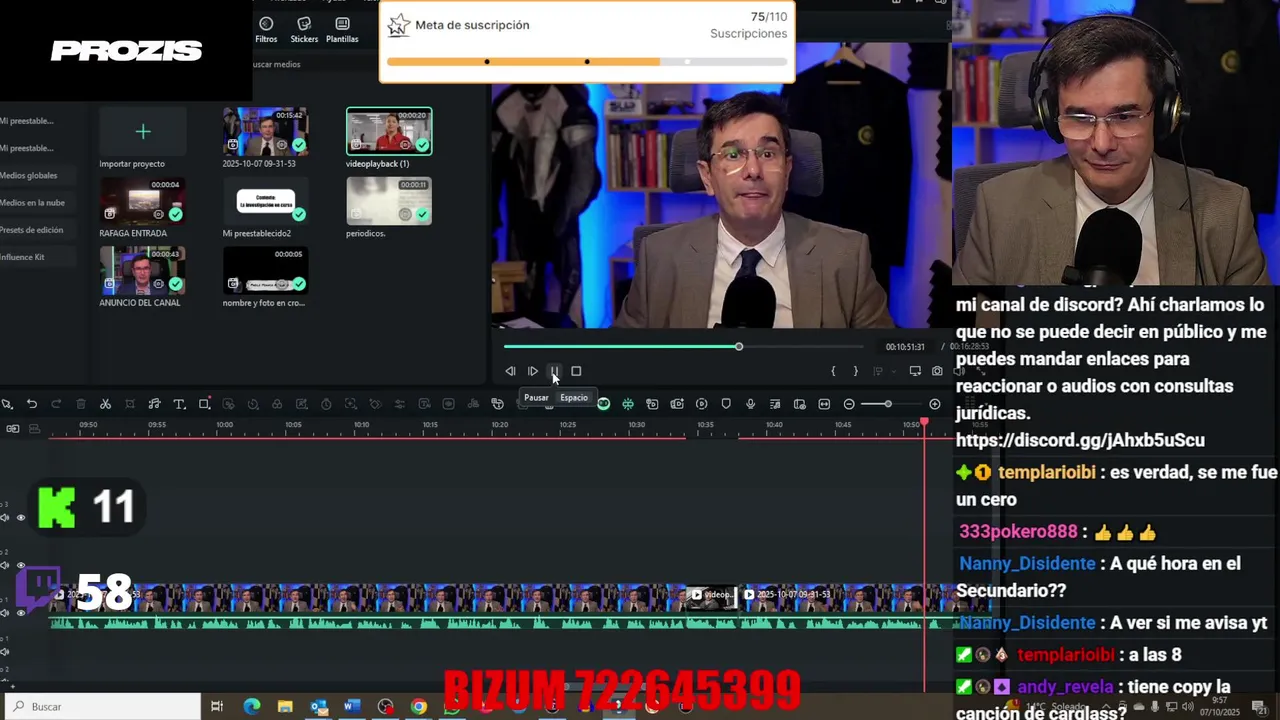Click the preview playback progress slider handle

[x=739, y=346]
